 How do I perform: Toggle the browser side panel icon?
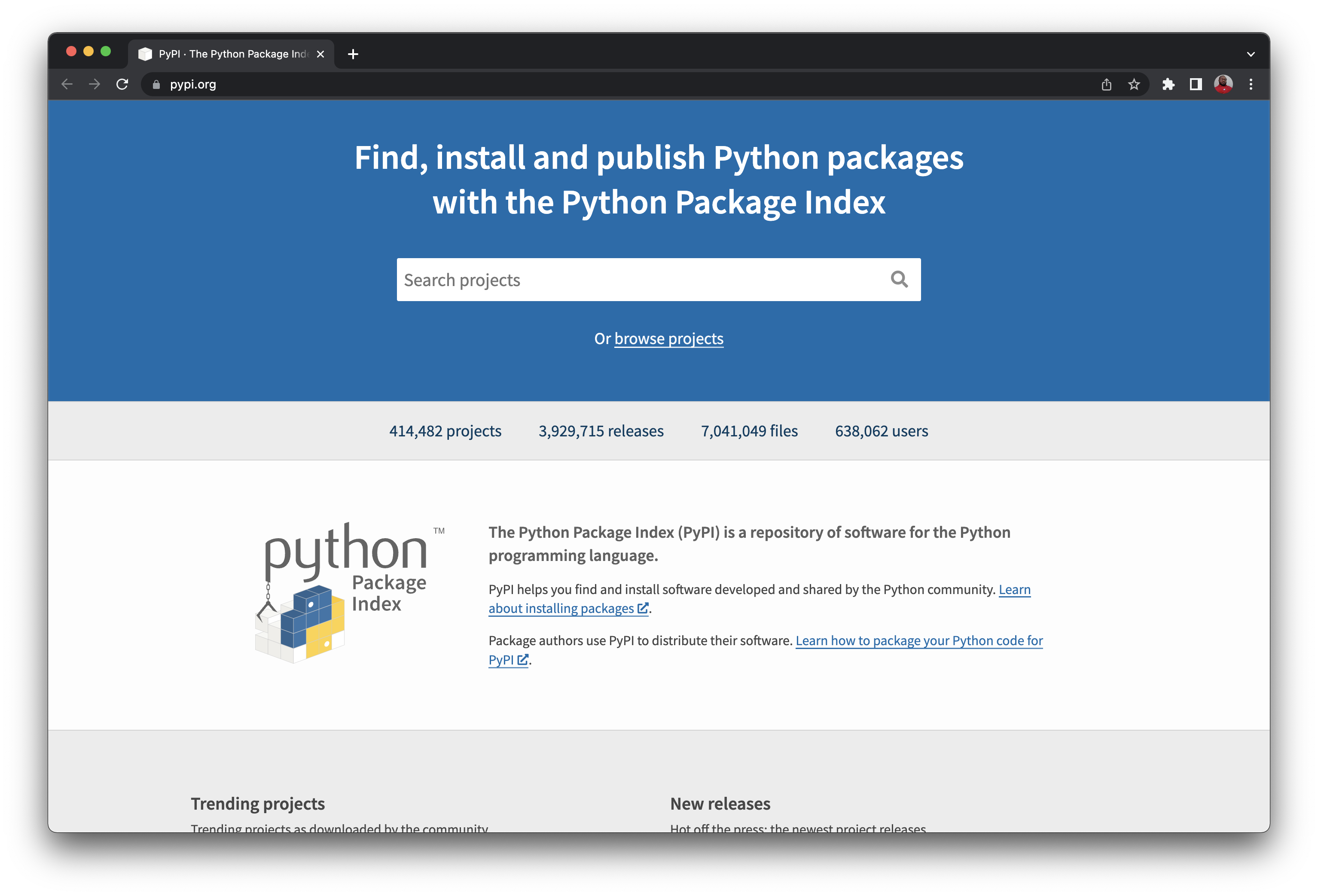pyautogui.click(x=1196, y=85)
